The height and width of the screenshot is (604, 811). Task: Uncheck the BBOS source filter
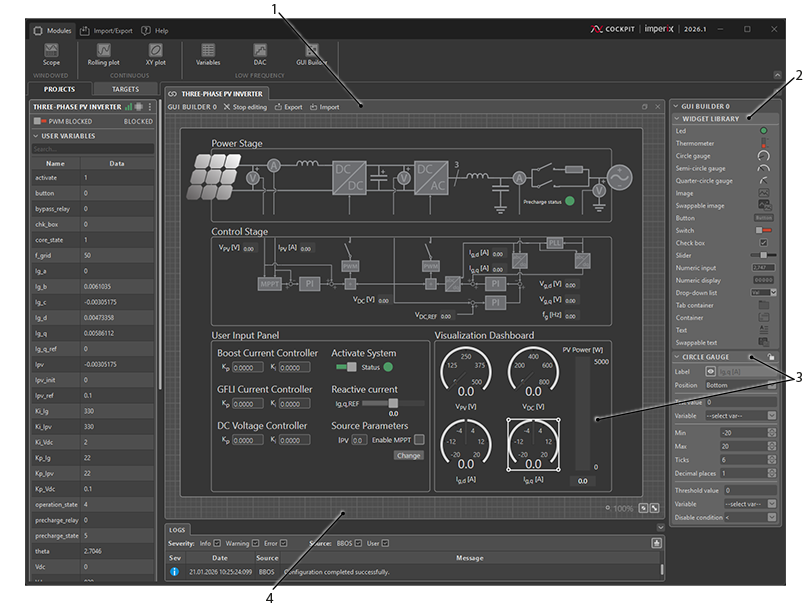pos(360,543)
